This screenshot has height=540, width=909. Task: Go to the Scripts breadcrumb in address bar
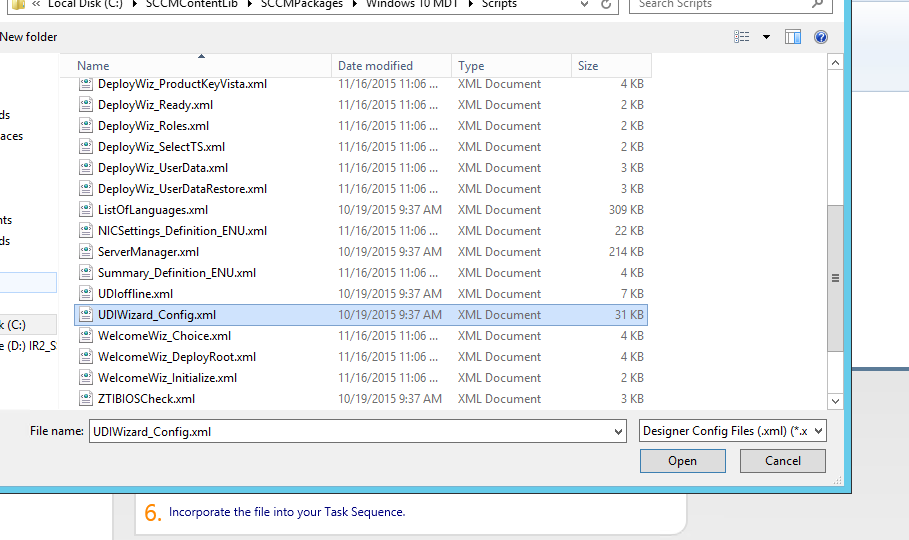tap(499, 4)
